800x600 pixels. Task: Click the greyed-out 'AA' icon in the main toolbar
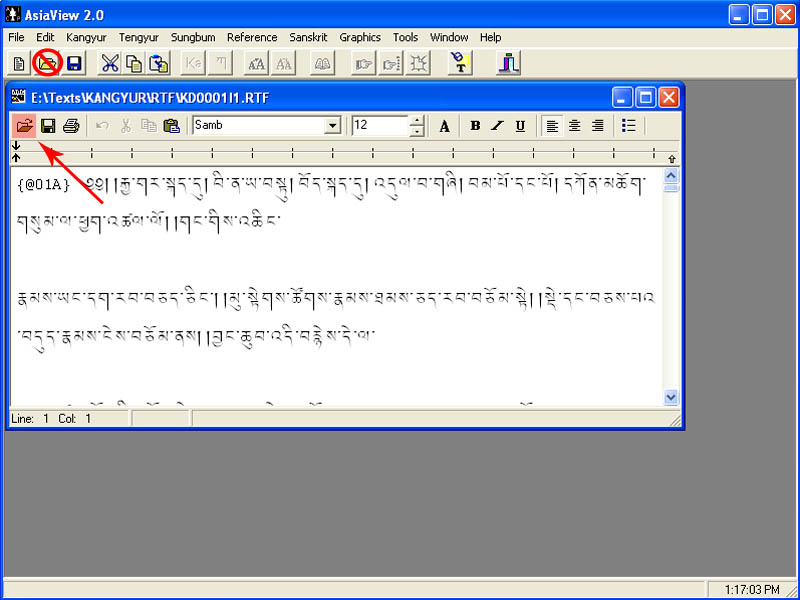(x=284, y=63)
